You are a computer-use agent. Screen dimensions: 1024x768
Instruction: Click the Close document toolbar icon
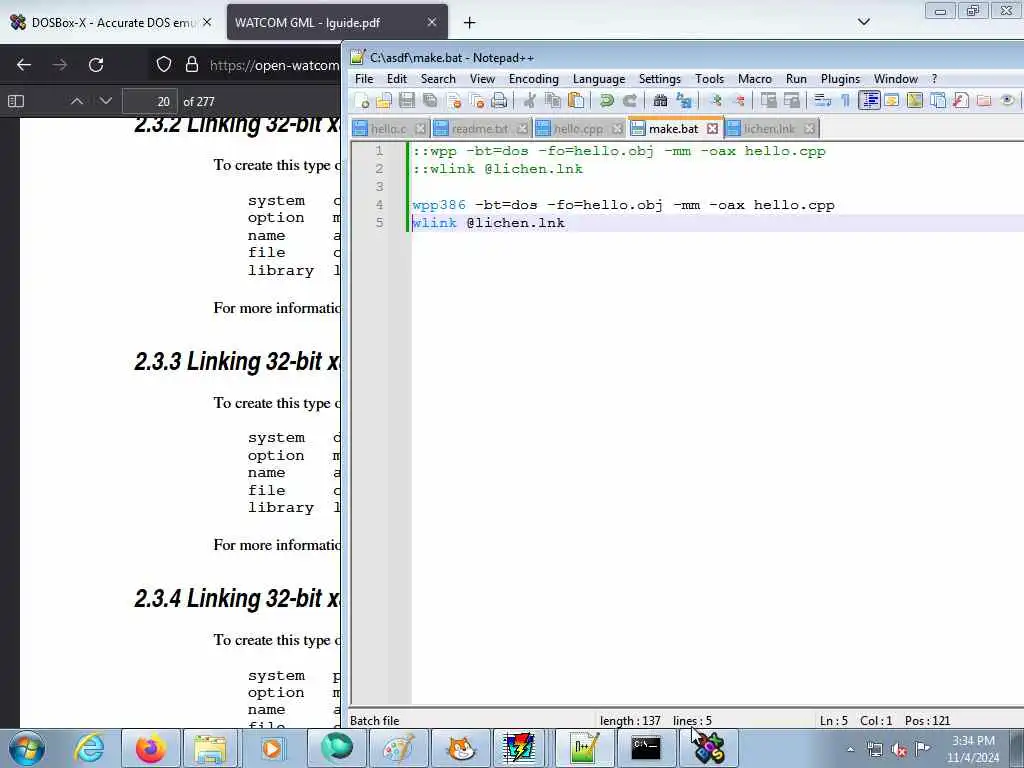coord(454,101)
